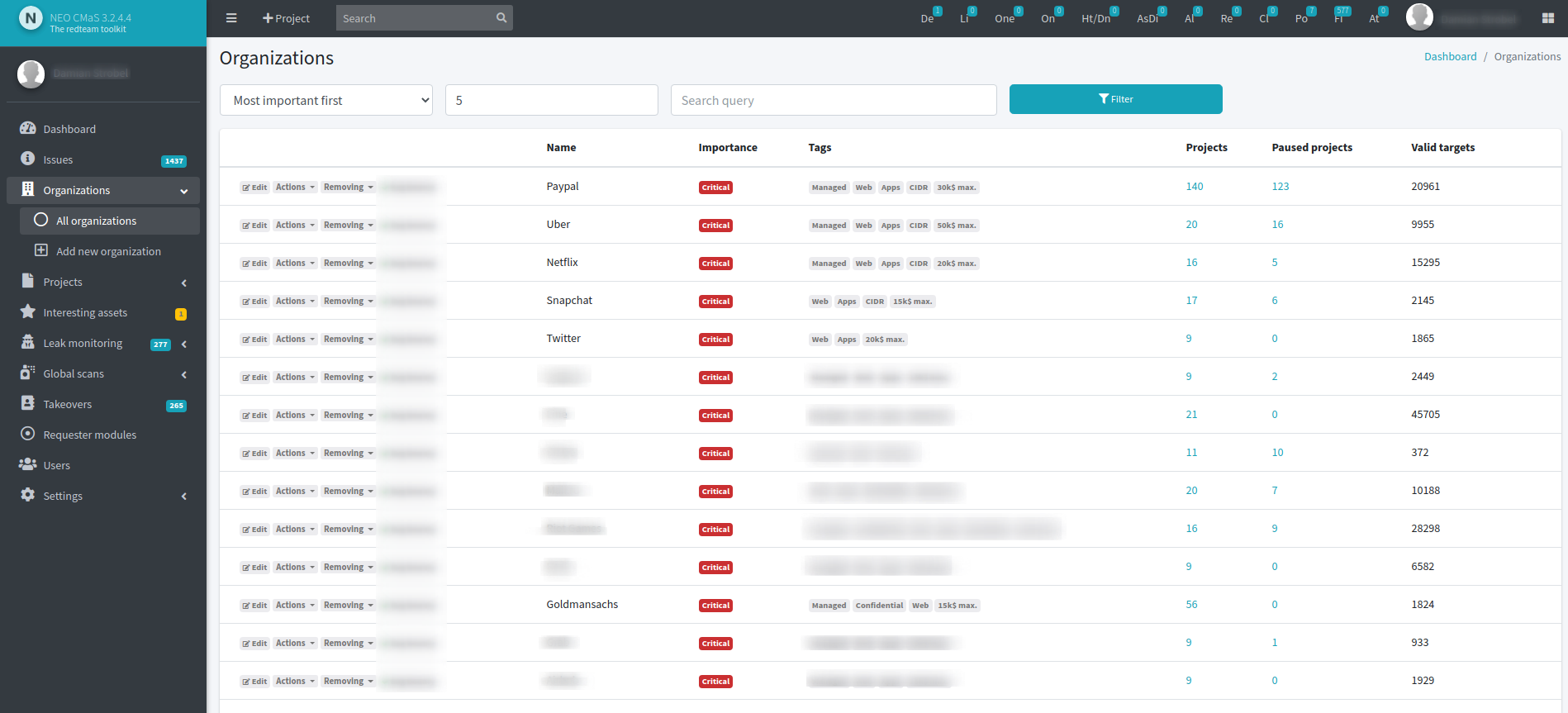Click the Takeovers sidebar icon
Viewport: 1568px width, 713px height.
[x=28, y=403]
